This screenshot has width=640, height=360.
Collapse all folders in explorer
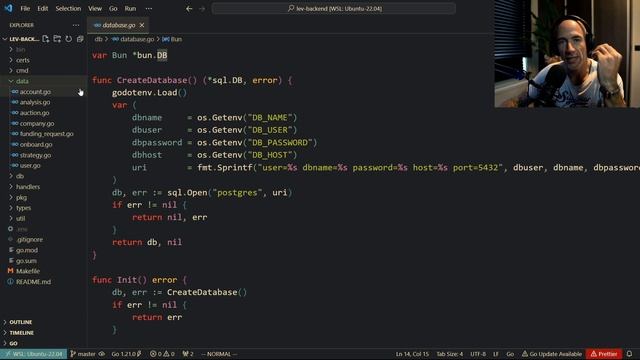80,39
